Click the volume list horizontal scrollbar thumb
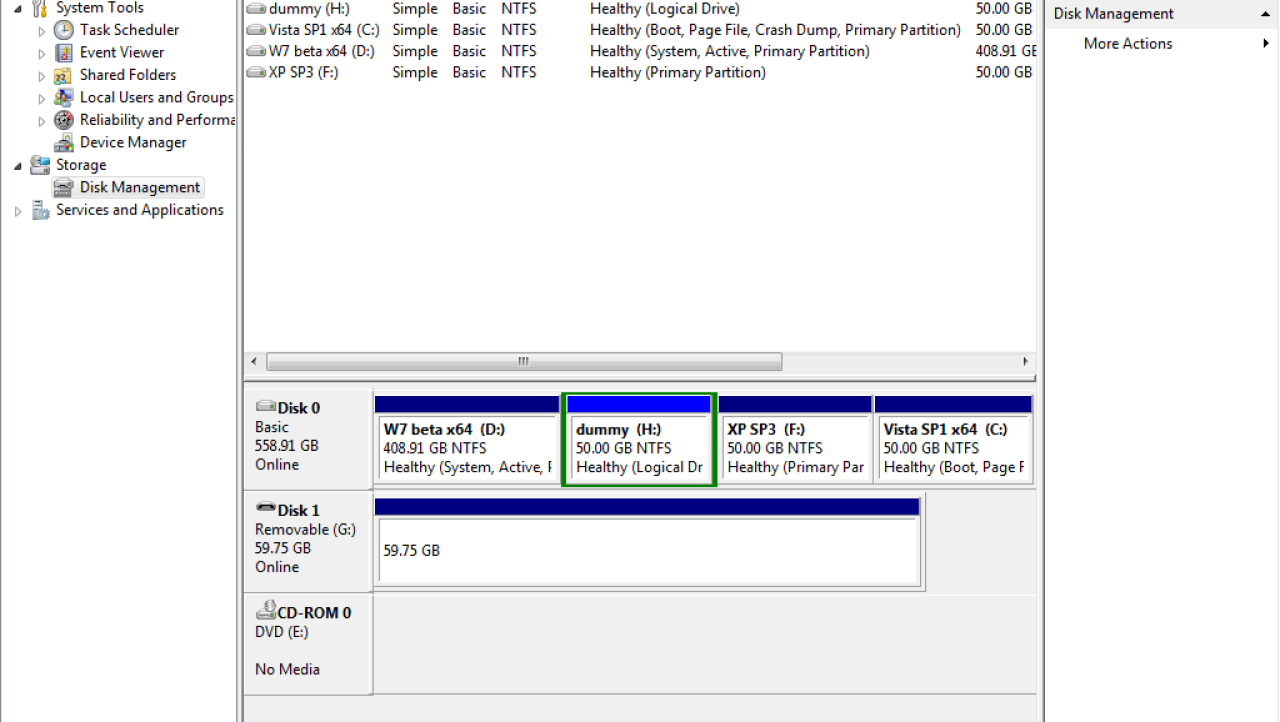1280x722 pixels. click(524, 362)
